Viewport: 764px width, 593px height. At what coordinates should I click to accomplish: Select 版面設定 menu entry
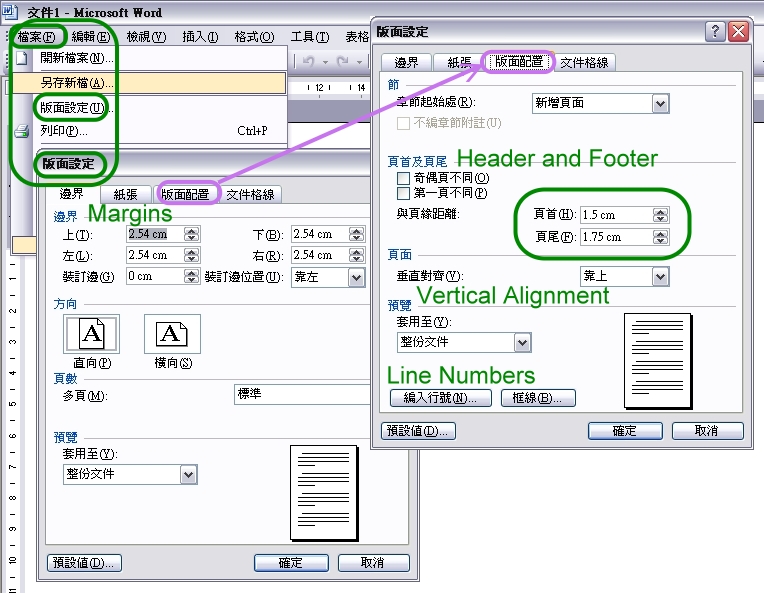click(x=149, y=108)
